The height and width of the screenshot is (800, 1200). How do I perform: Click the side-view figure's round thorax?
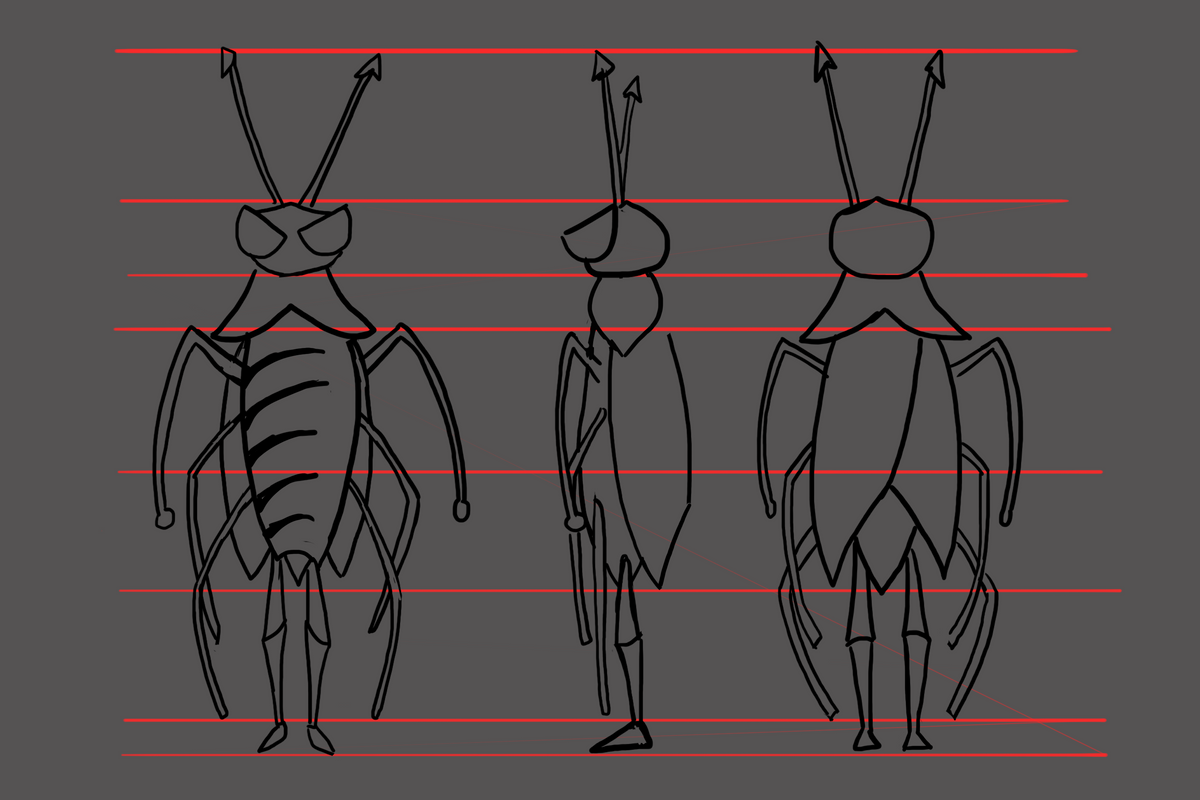coord(626,308)
